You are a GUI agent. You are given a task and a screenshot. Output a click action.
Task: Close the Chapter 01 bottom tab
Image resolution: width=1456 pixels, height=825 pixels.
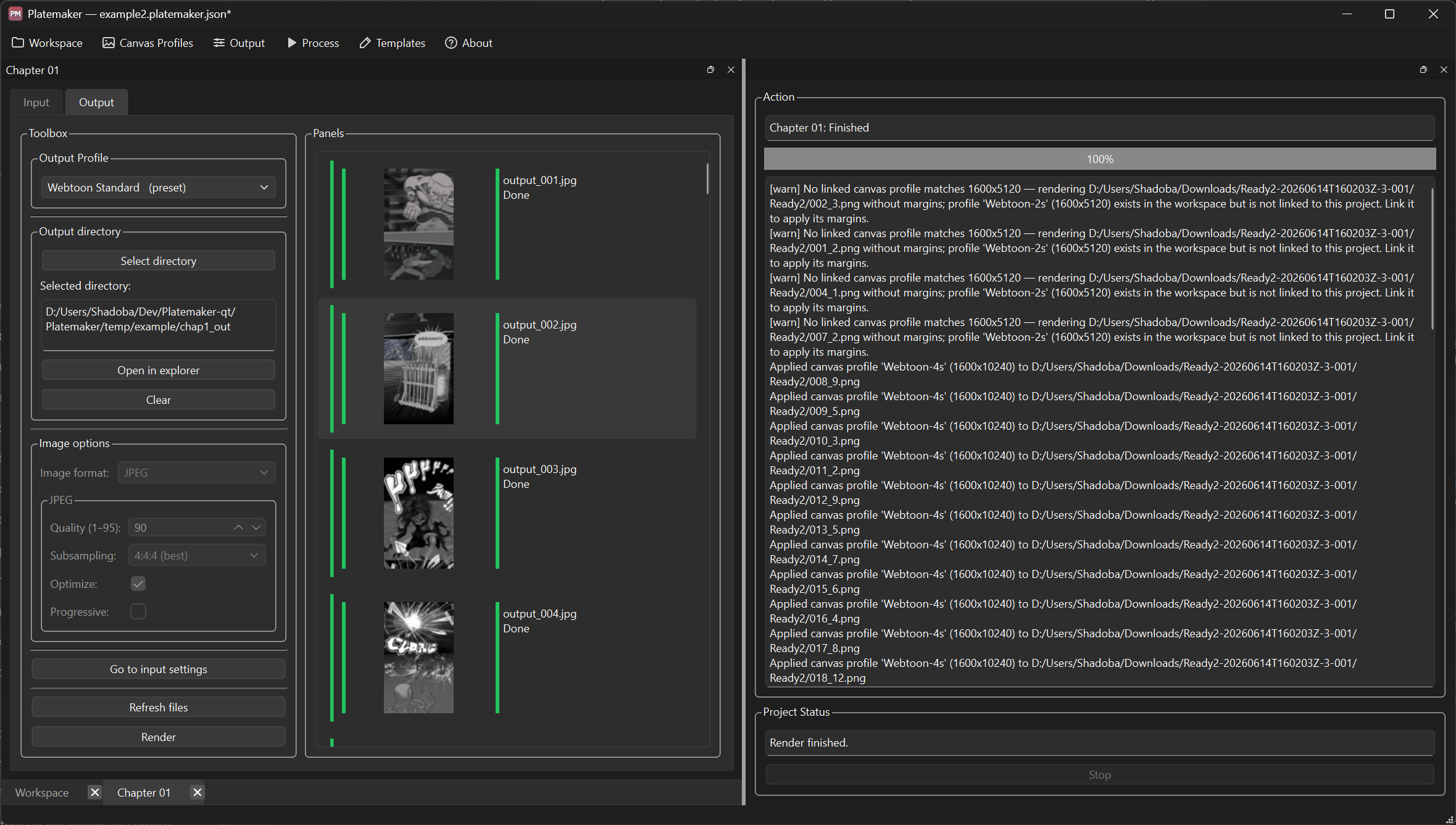[197, 792]
